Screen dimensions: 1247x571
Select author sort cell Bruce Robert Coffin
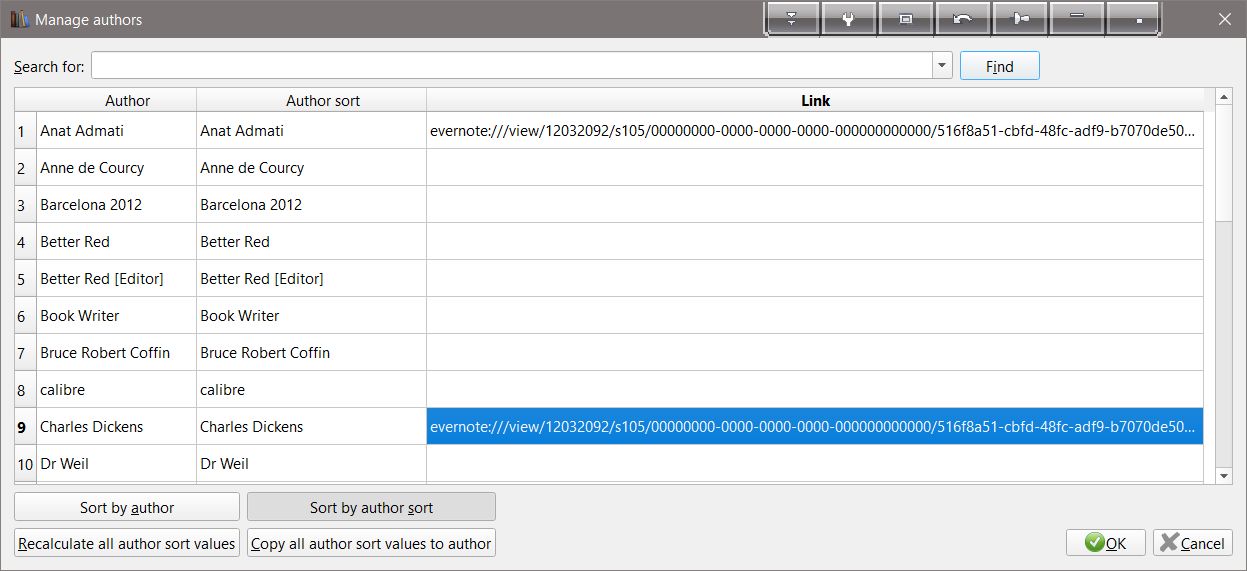click(x=311, y=352)
